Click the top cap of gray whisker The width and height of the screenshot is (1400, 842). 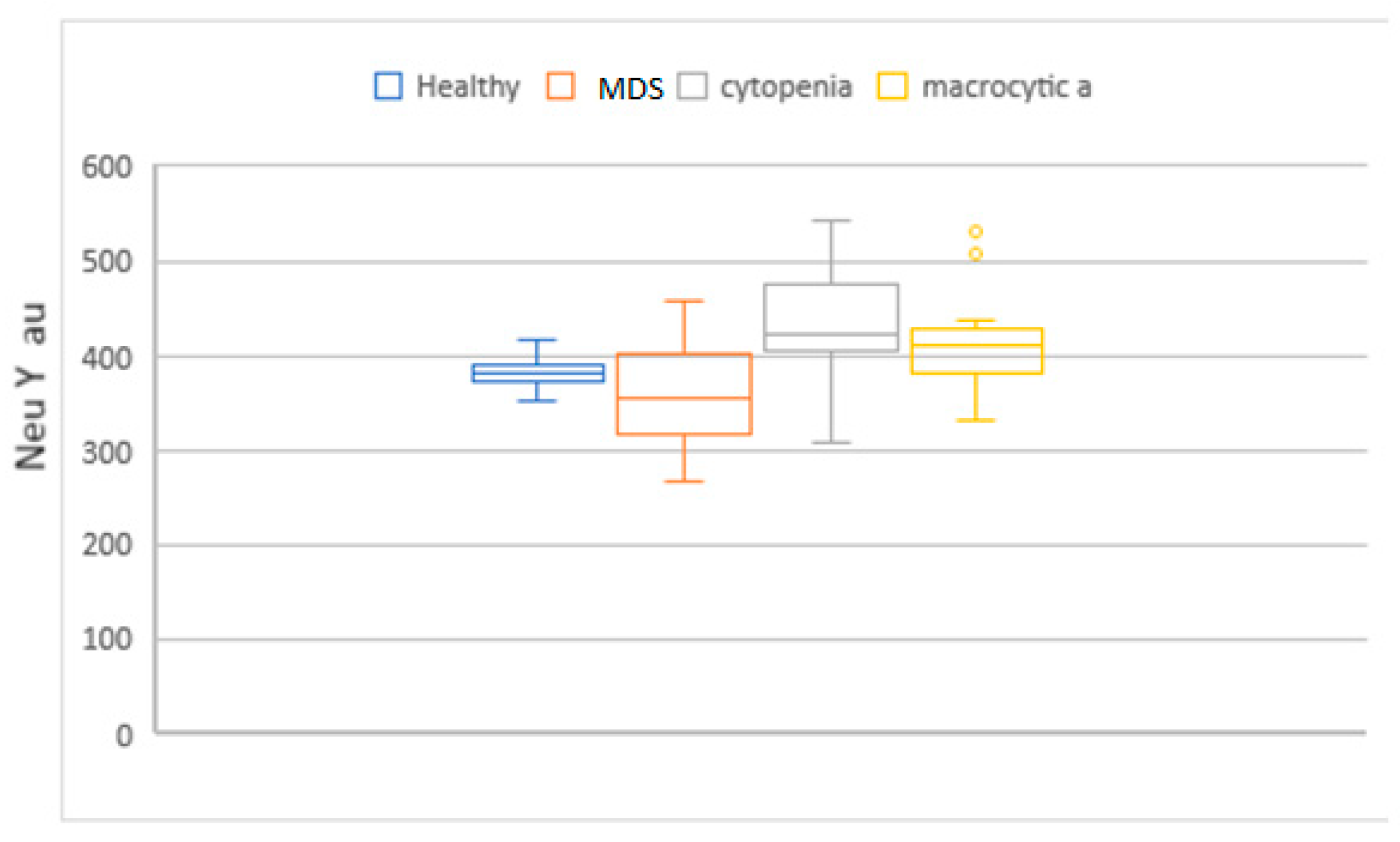[x=831, y=221]
